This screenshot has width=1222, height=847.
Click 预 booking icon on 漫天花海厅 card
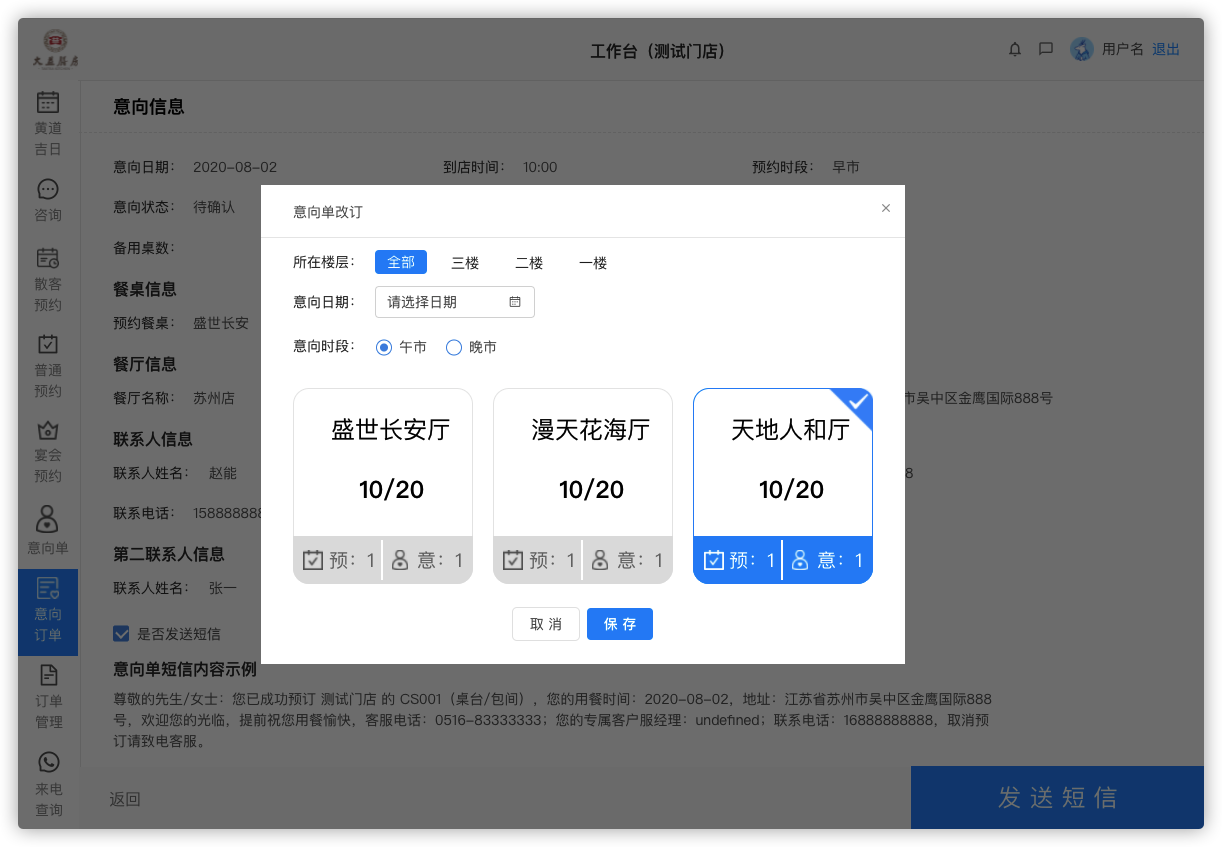coord(513,560)
